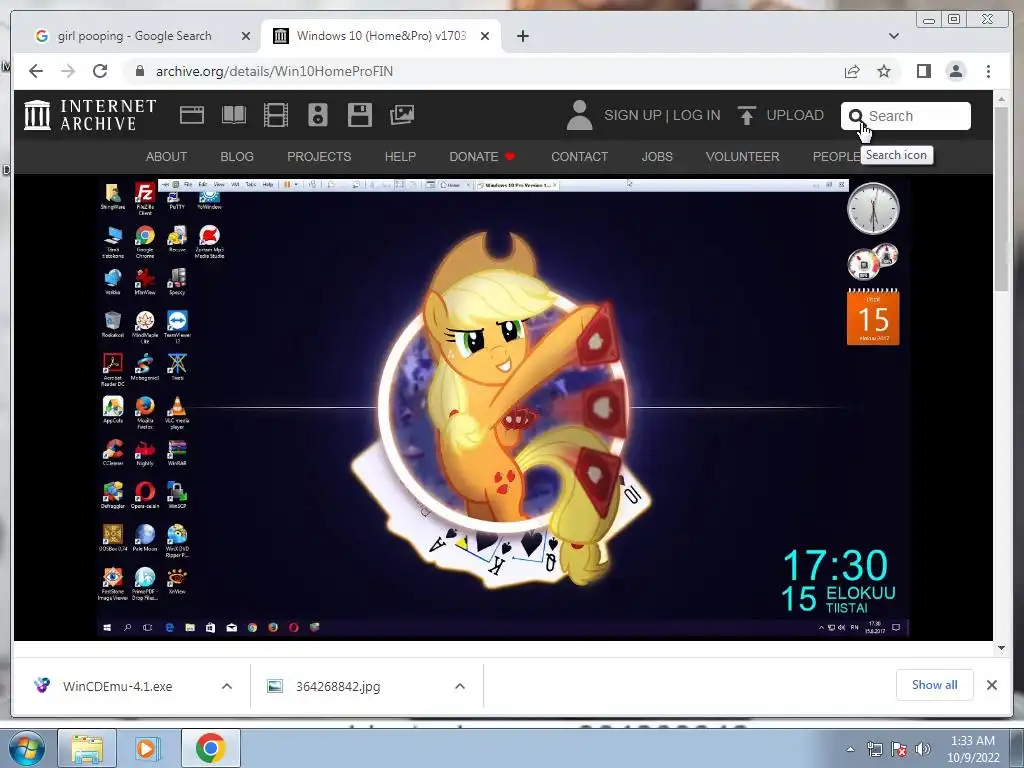Go back with the browser back arrow

[36, 71]
